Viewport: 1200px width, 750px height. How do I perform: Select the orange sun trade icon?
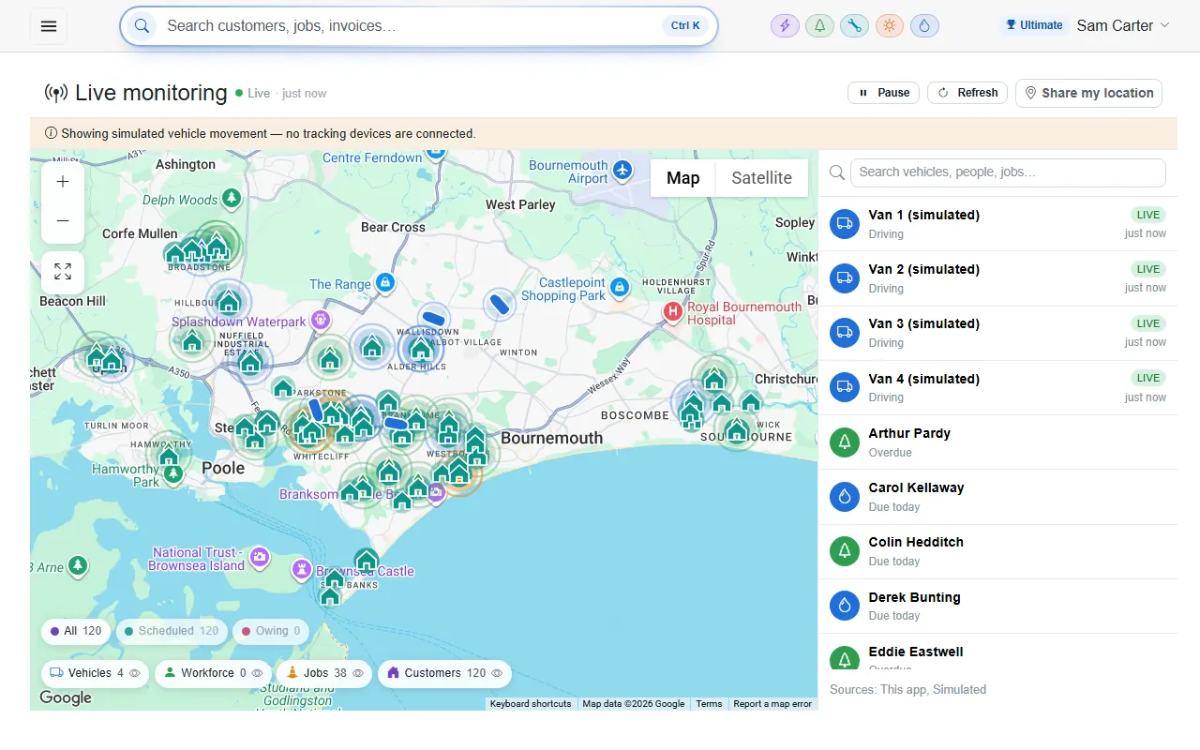pyautogui.click(x=889, y=26)
